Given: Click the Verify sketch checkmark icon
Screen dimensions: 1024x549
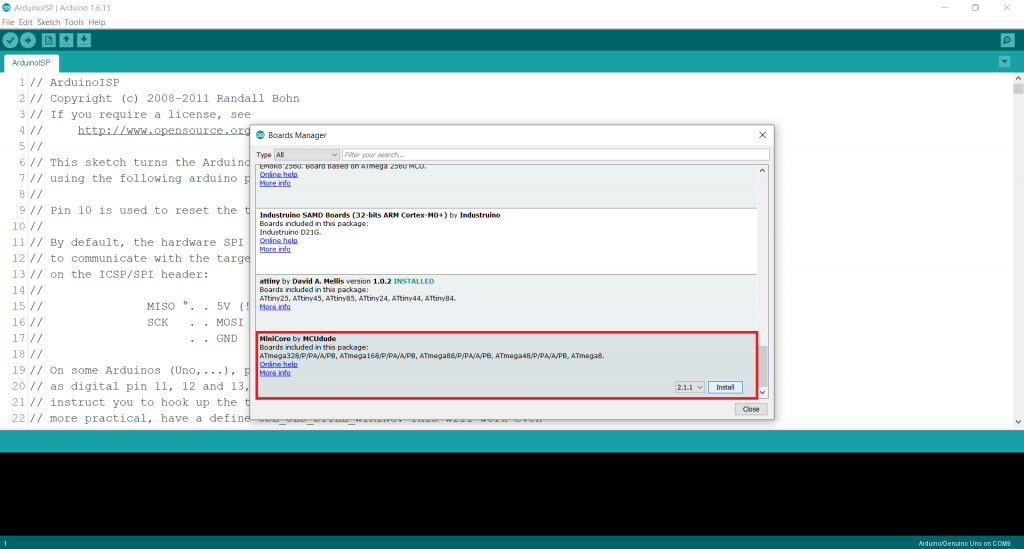Looking at the screenshot, I should pyautogui.click(x=10, y=40).
